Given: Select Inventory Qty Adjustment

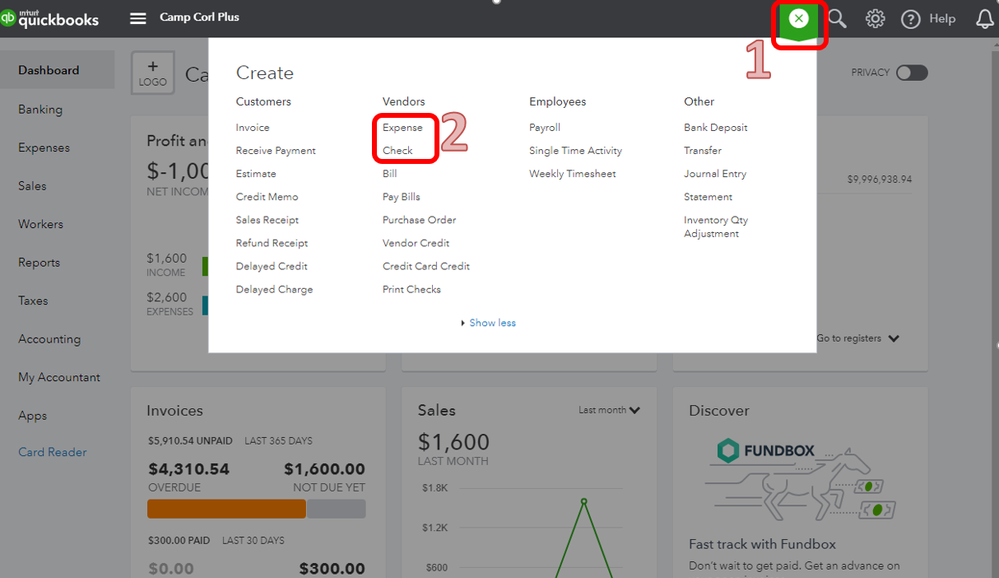Looking at the screenshot, I should (x=715, y=227).
